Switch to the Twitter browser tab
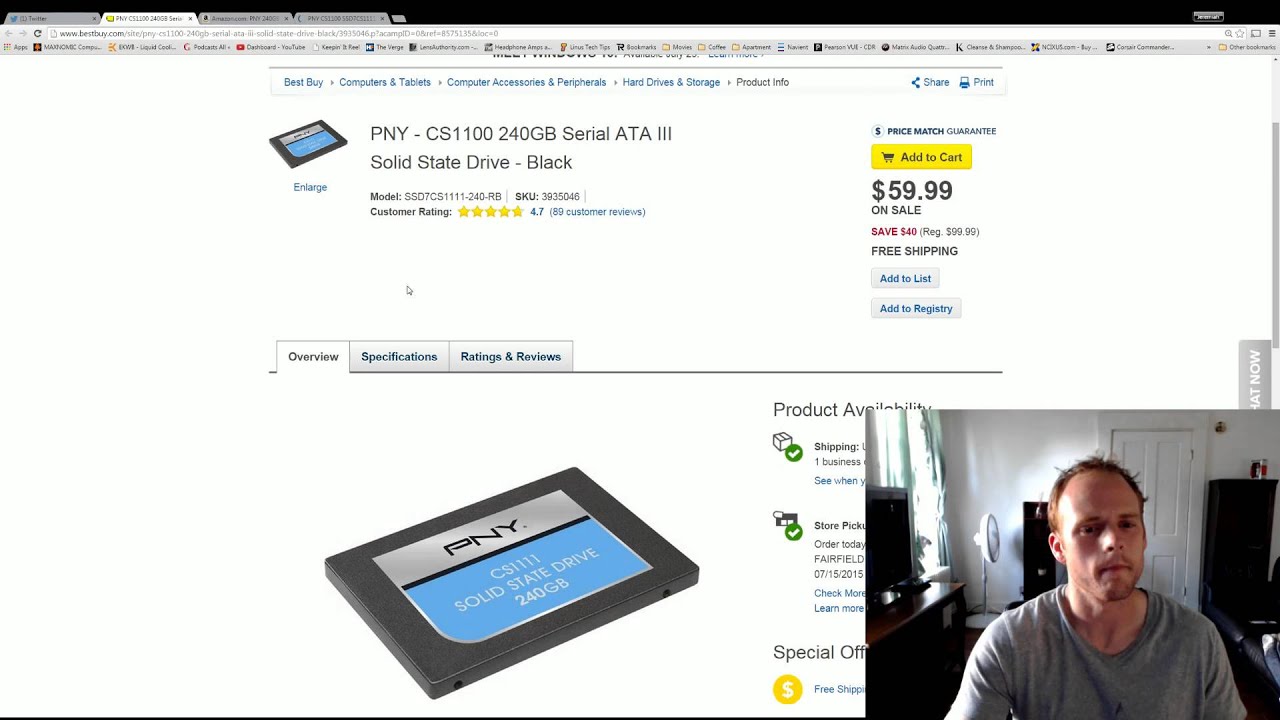The width and height of the screenshot is (1280, 720). [x=50, y=18]
